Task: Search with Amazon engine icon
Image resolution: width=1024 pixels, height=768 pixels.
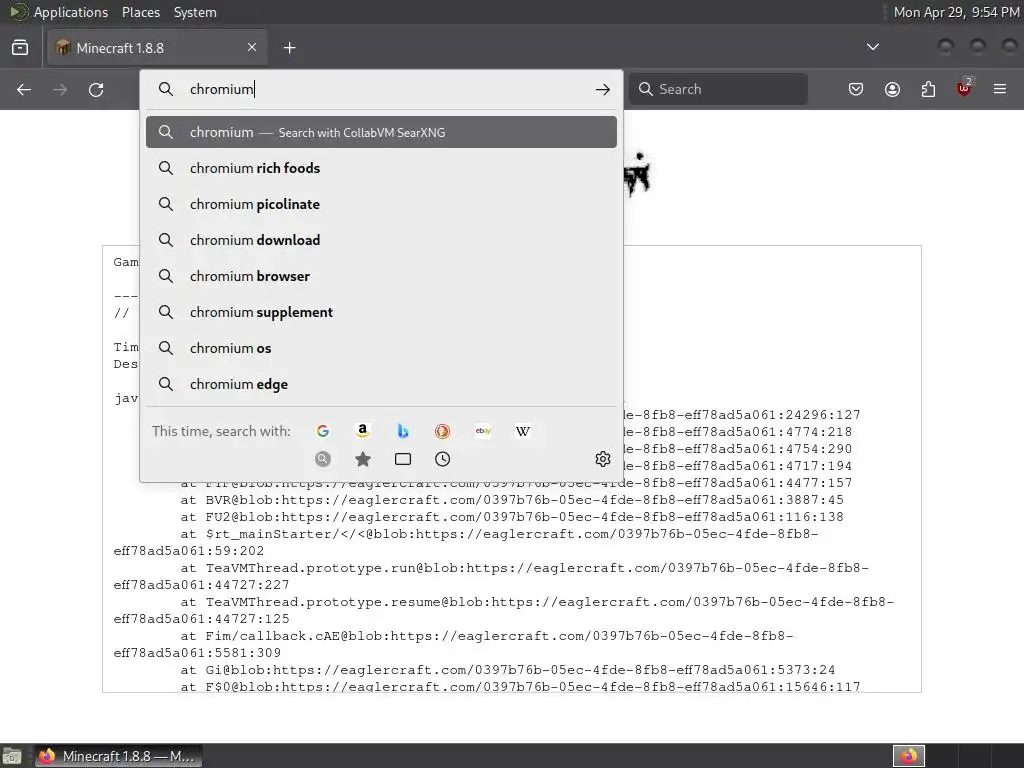Action: coord(362,431)
